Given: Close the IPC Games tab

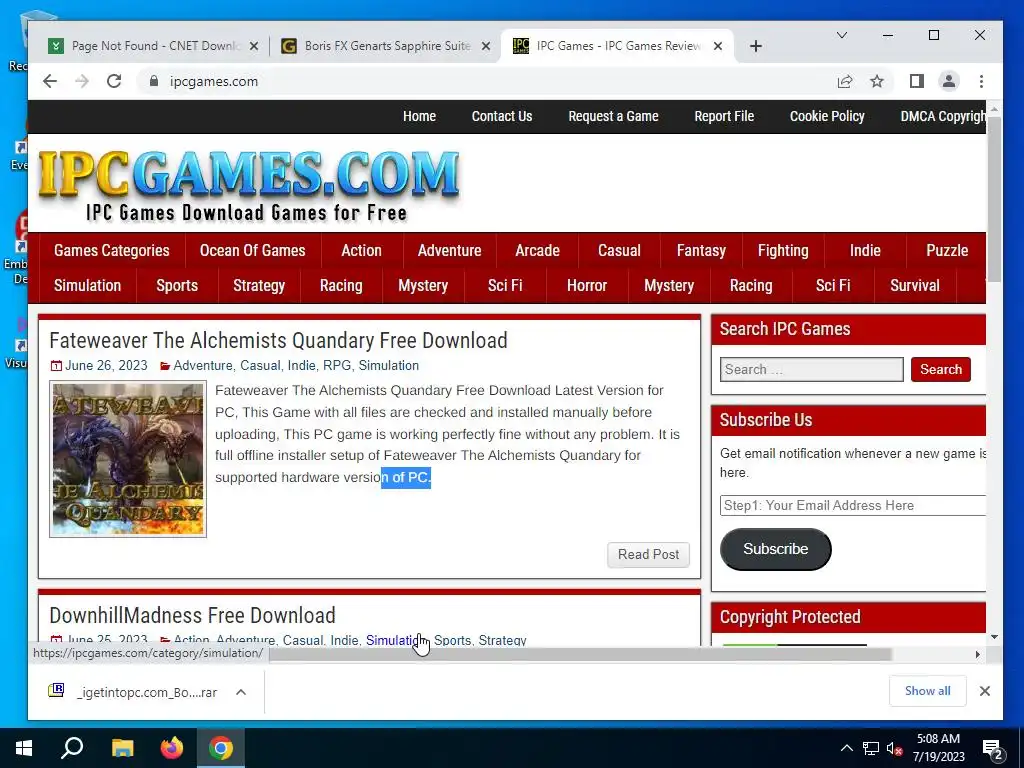Looking at the screenshot, I should [718, 46].
